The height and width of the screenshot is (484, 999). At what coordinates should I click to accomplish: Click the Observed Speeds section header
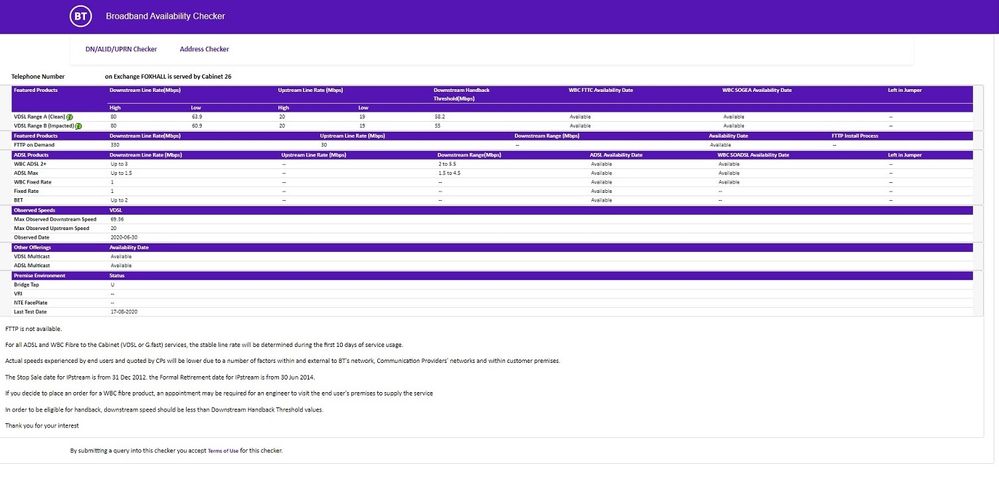(x=33, y=210)
